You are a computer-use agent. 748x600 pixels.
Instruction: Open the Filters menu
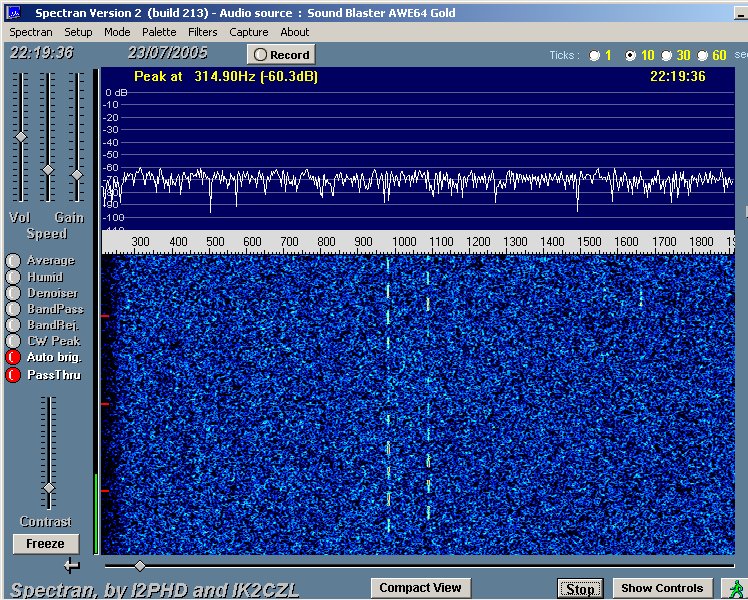pos(203,32)
